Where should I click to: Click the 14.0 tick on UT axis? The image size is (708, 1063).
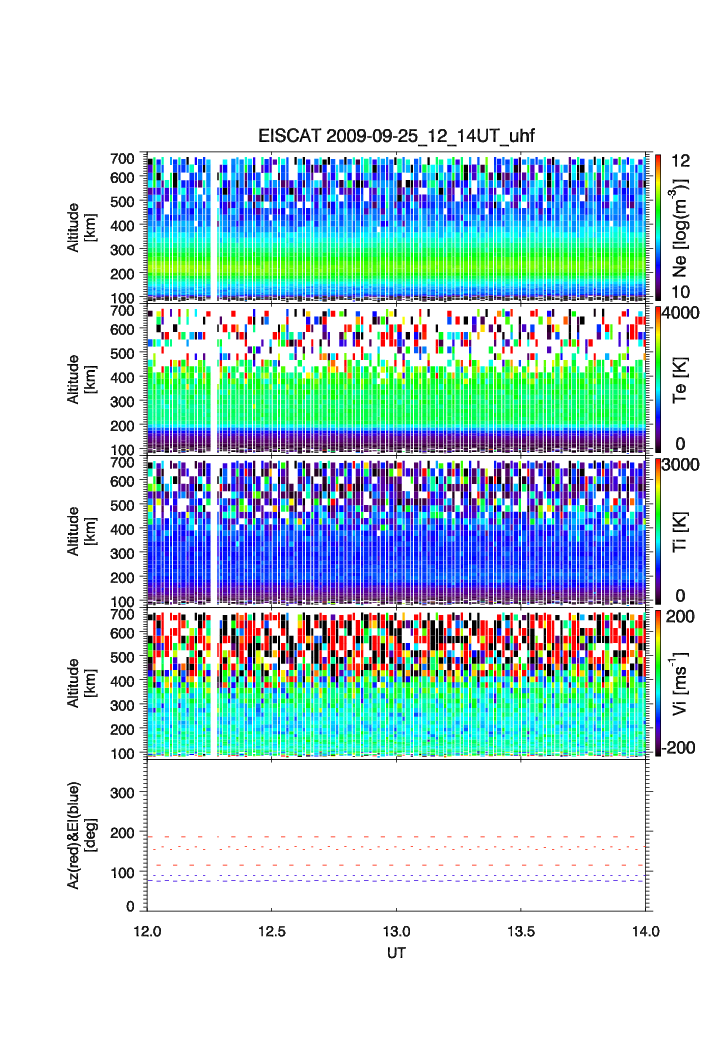(646, 931)
